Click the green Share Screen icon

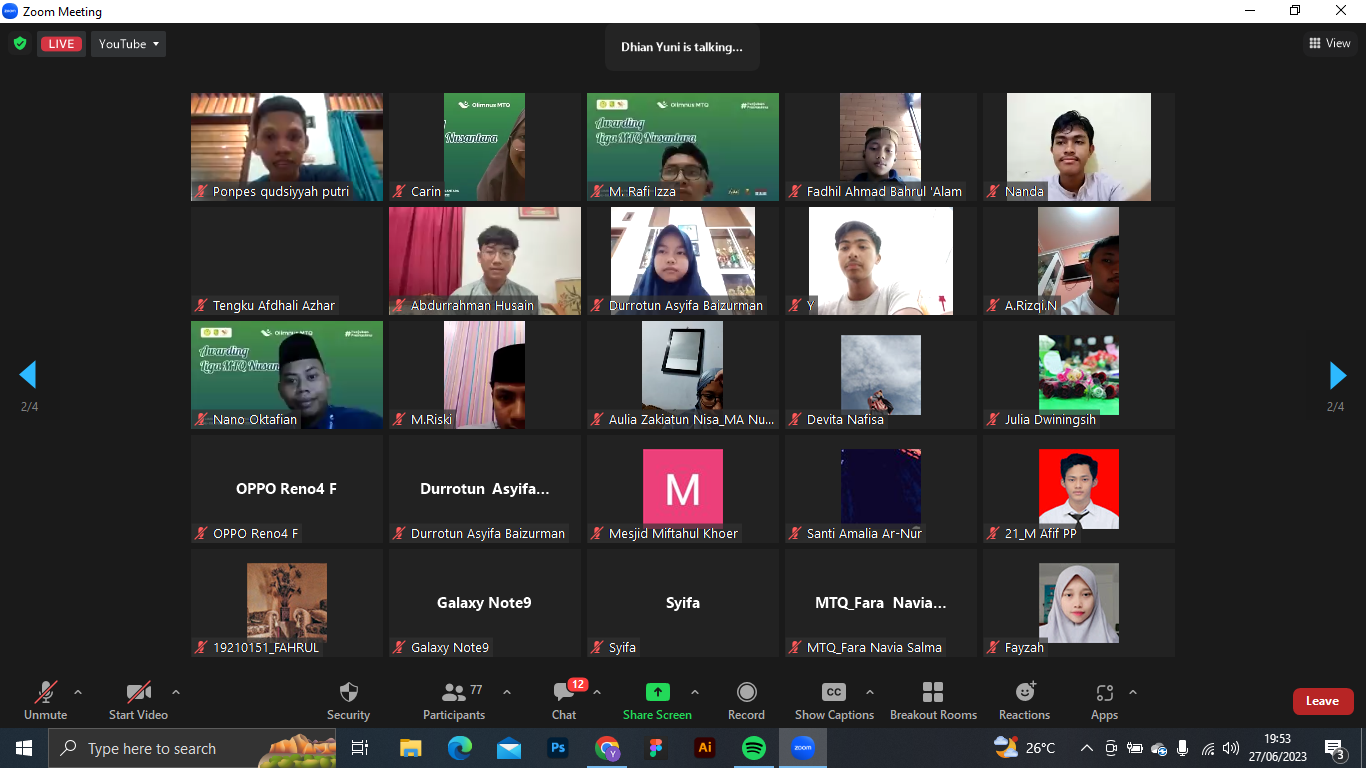point(657,692)
